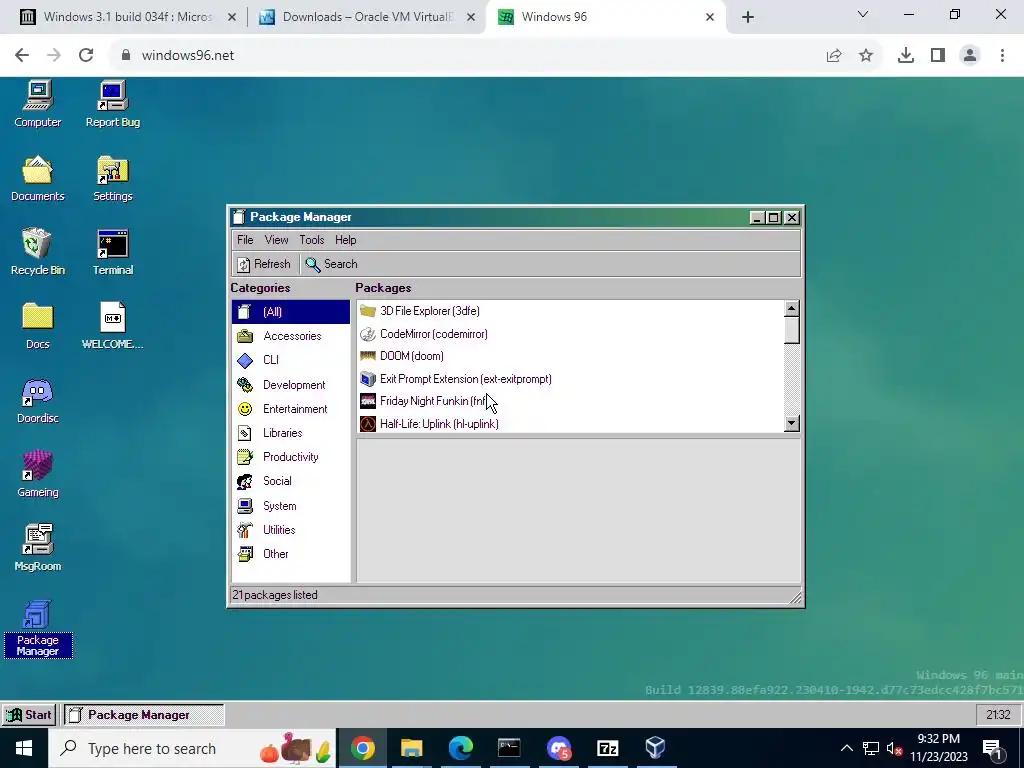Viewport: 1024px width, 768px height.
Task: Switch to the Downloads Oracle VM VirtualBox tab
Action: 366,17
